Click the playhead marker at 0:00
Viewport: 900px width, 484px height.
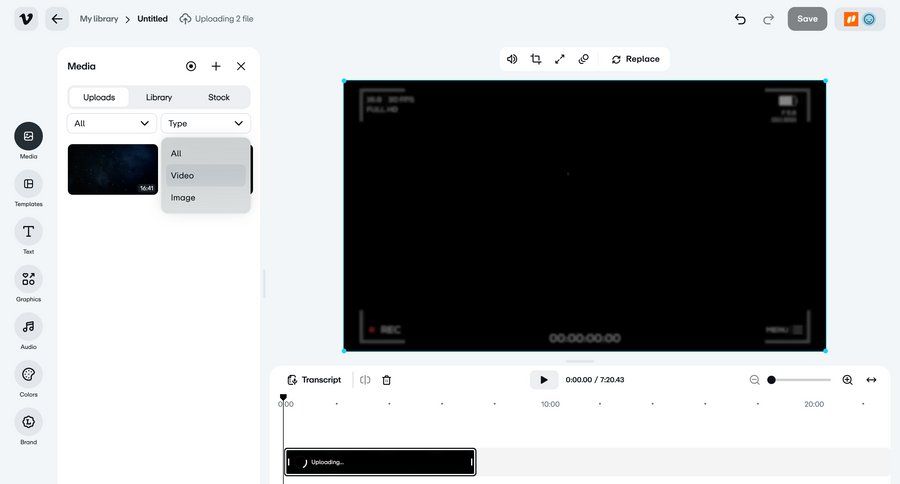click(283, 397)
